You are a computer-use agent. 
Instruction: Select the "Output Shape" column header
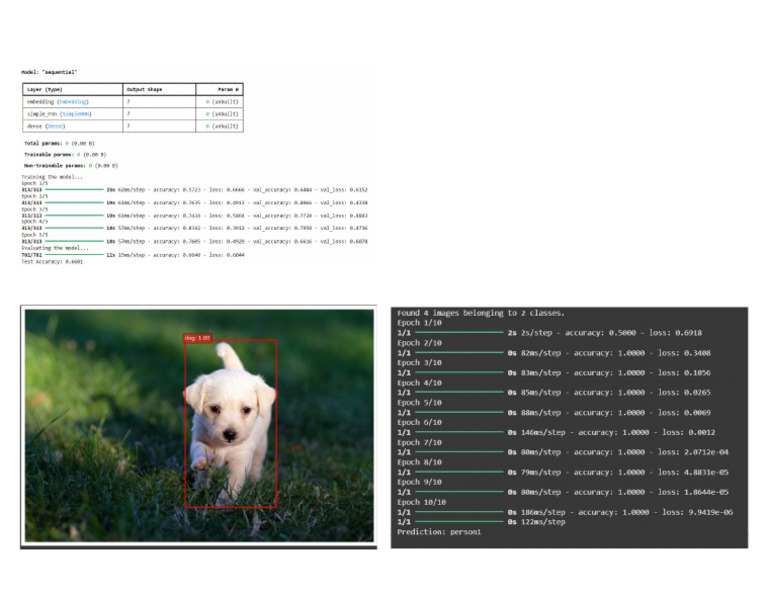tap(143, 89)
